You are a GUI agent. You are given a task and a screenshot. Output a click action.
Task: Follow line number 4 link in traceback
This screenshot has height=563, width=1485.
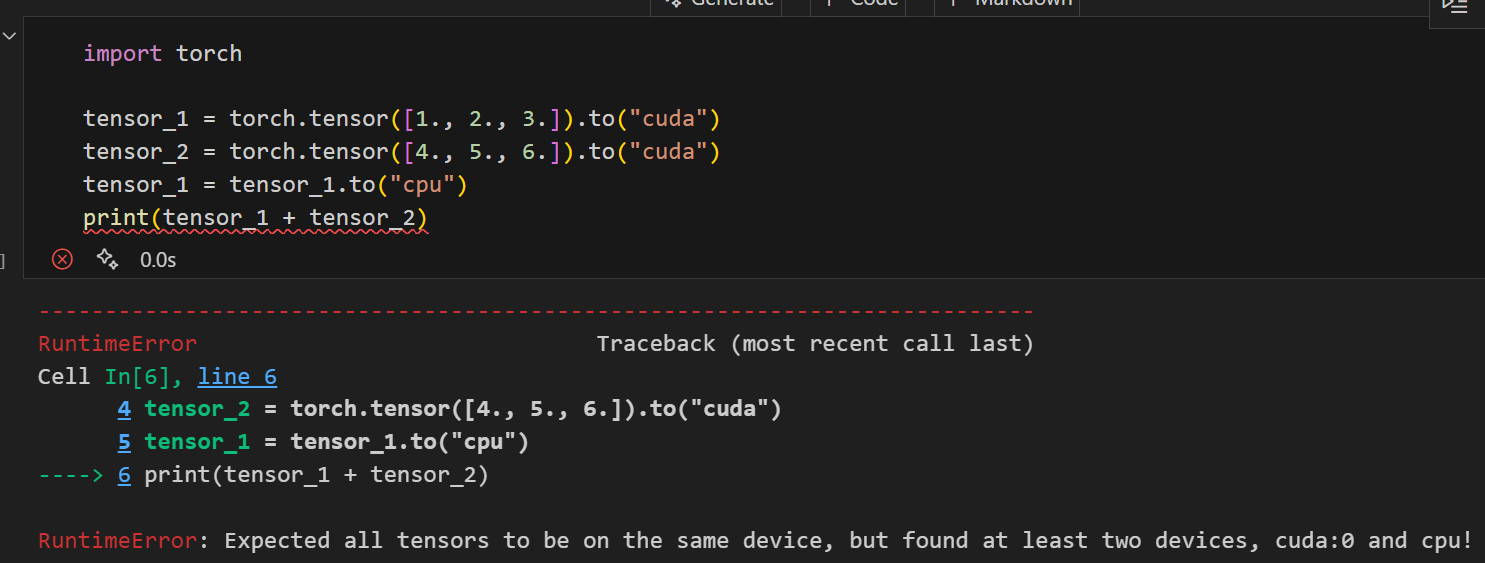tap(124, 409)
